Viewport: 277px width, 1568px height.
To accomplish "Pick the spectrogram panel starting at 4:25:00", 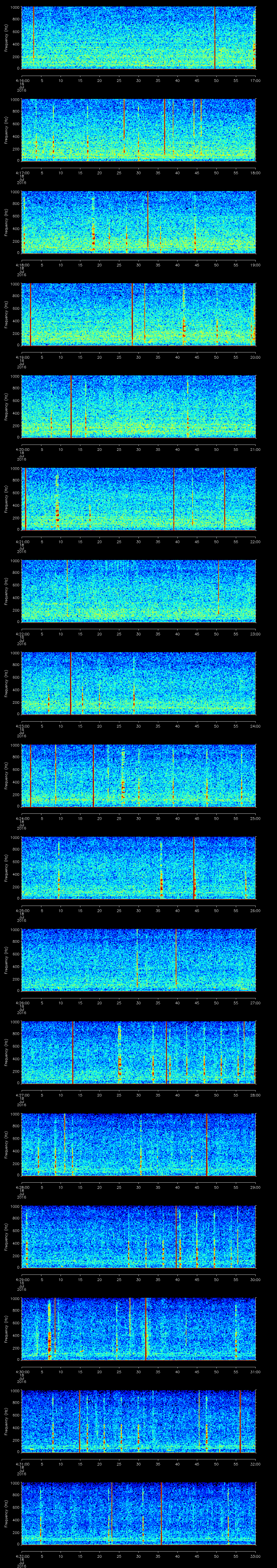I will click(139, 868).
